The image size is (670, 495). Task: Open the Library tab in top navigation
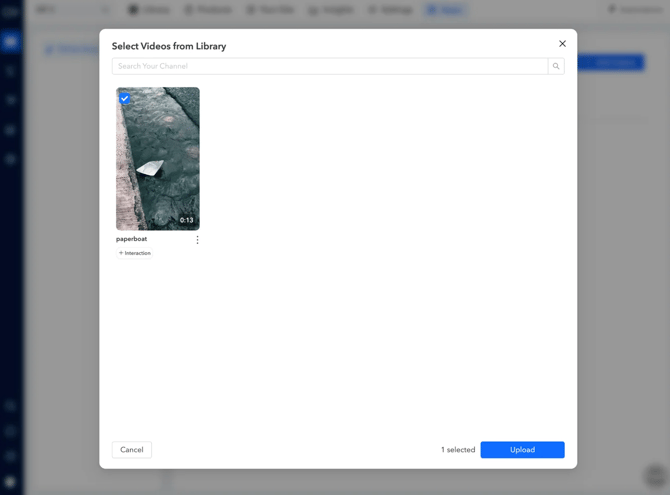[x=149, y=9]
